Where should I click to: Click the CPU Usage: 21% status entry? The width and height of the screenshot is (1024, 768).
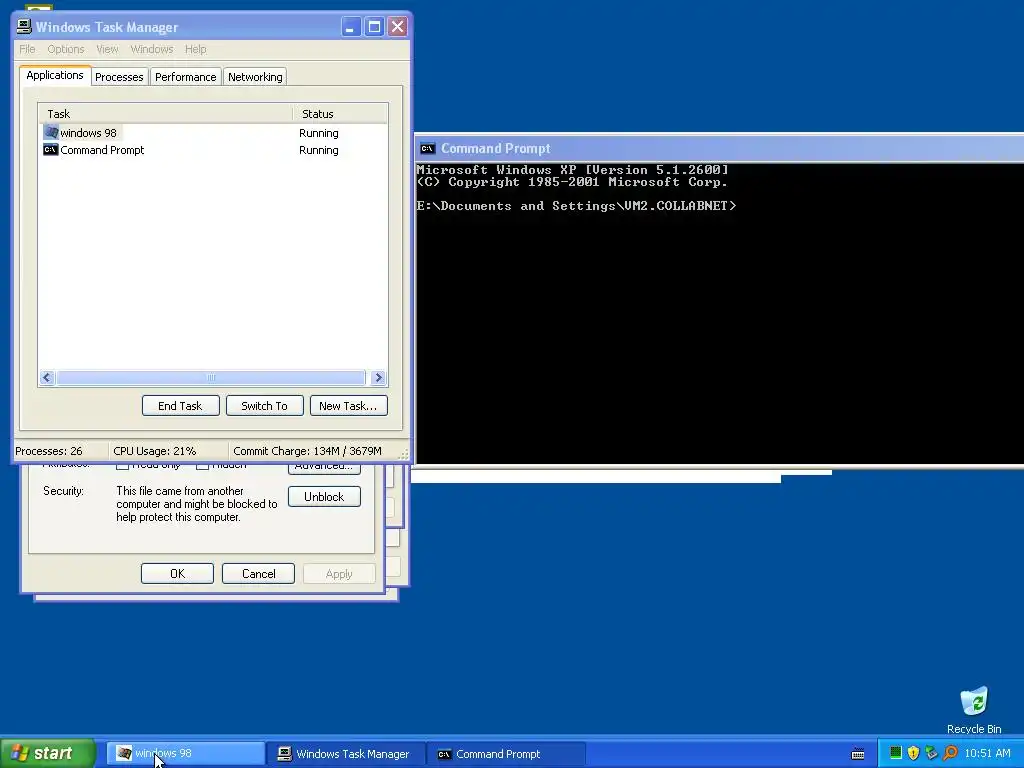pyautogui.click(x=155, y=451)
